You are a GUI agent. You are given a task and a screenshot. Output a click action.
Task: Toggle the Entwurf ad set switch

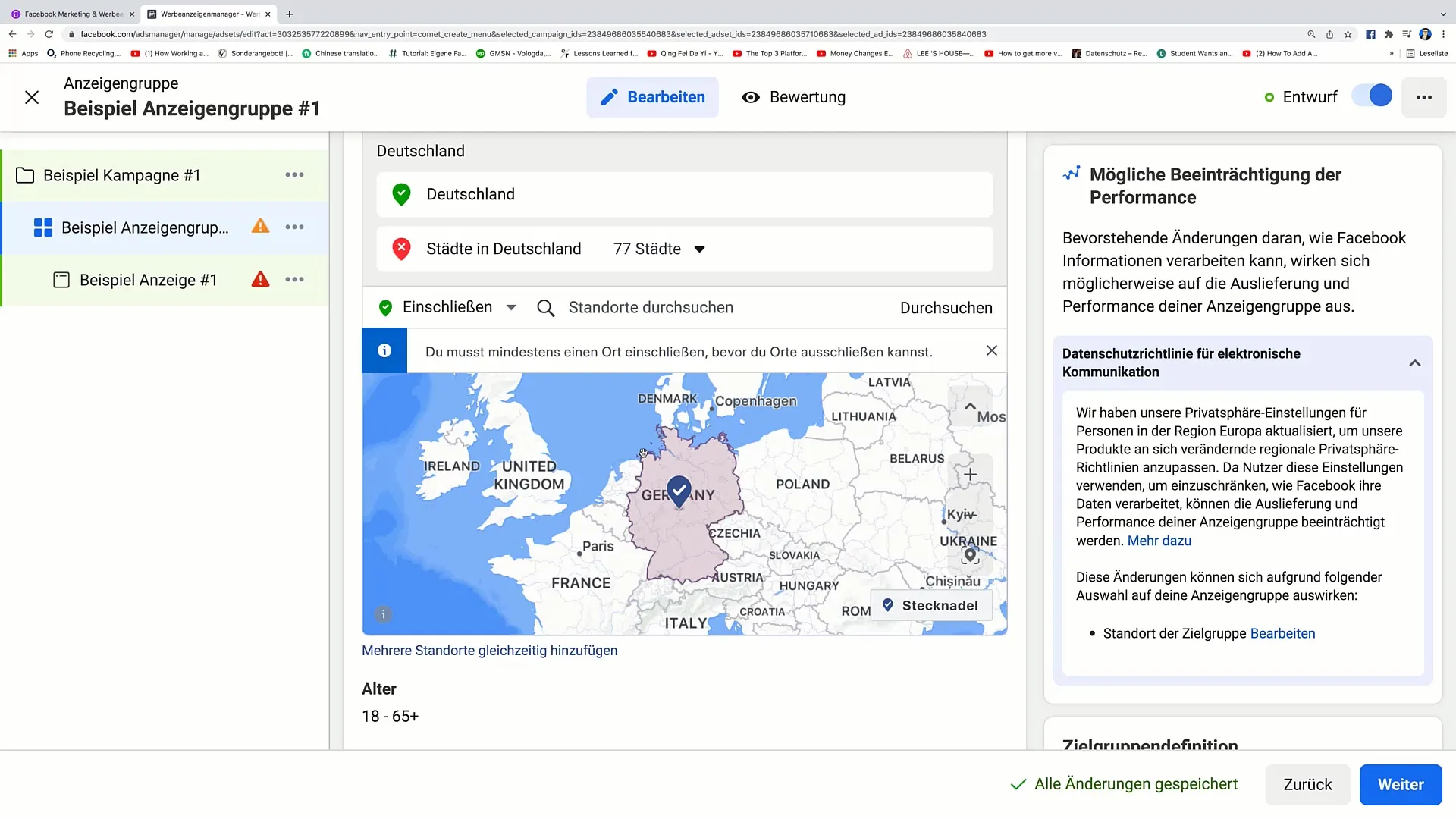coord(1373,96)
